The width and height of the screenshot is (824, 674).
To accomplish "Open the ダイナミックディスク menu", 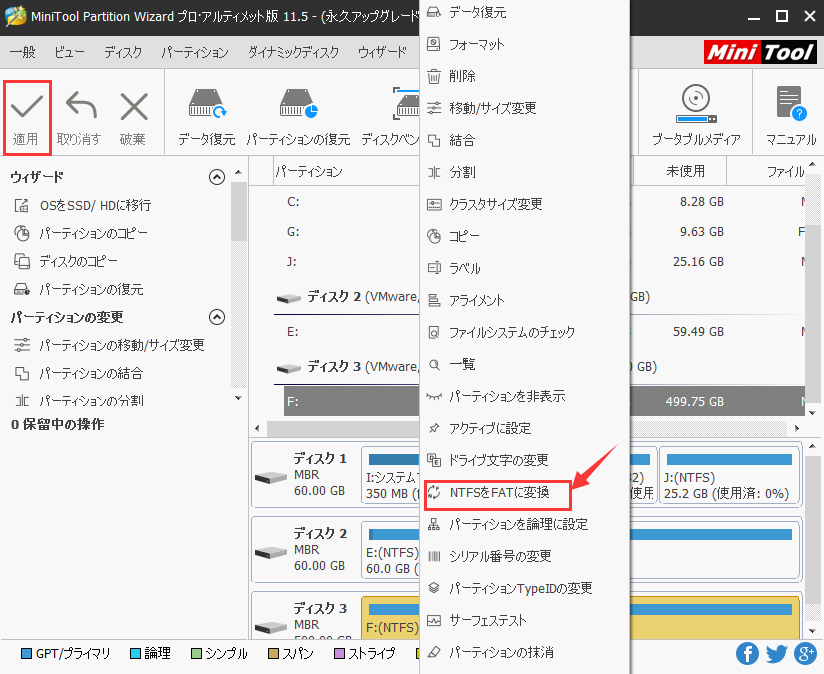I will coord(294,52).
